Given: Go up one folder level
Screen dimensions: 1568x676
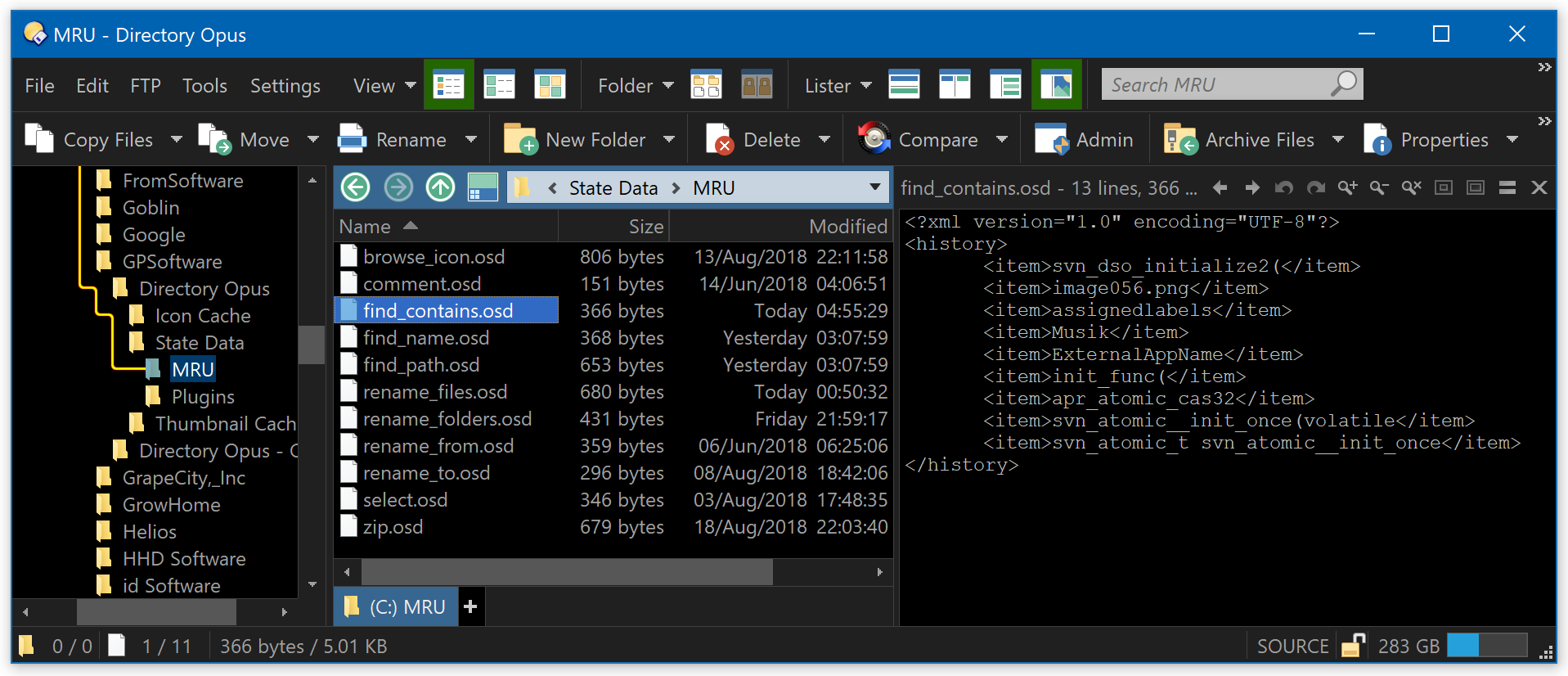Looking at the screenshot, I should click(440, 187).
